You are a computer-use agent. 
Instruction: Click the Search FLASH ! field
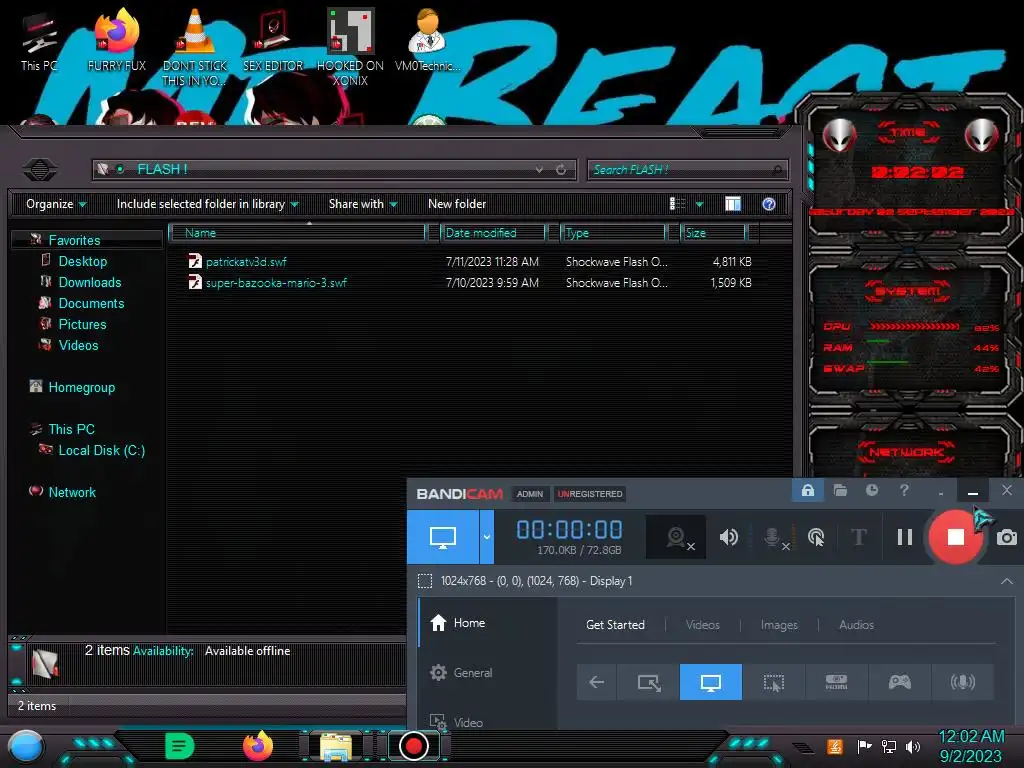(x=687, y=170)
